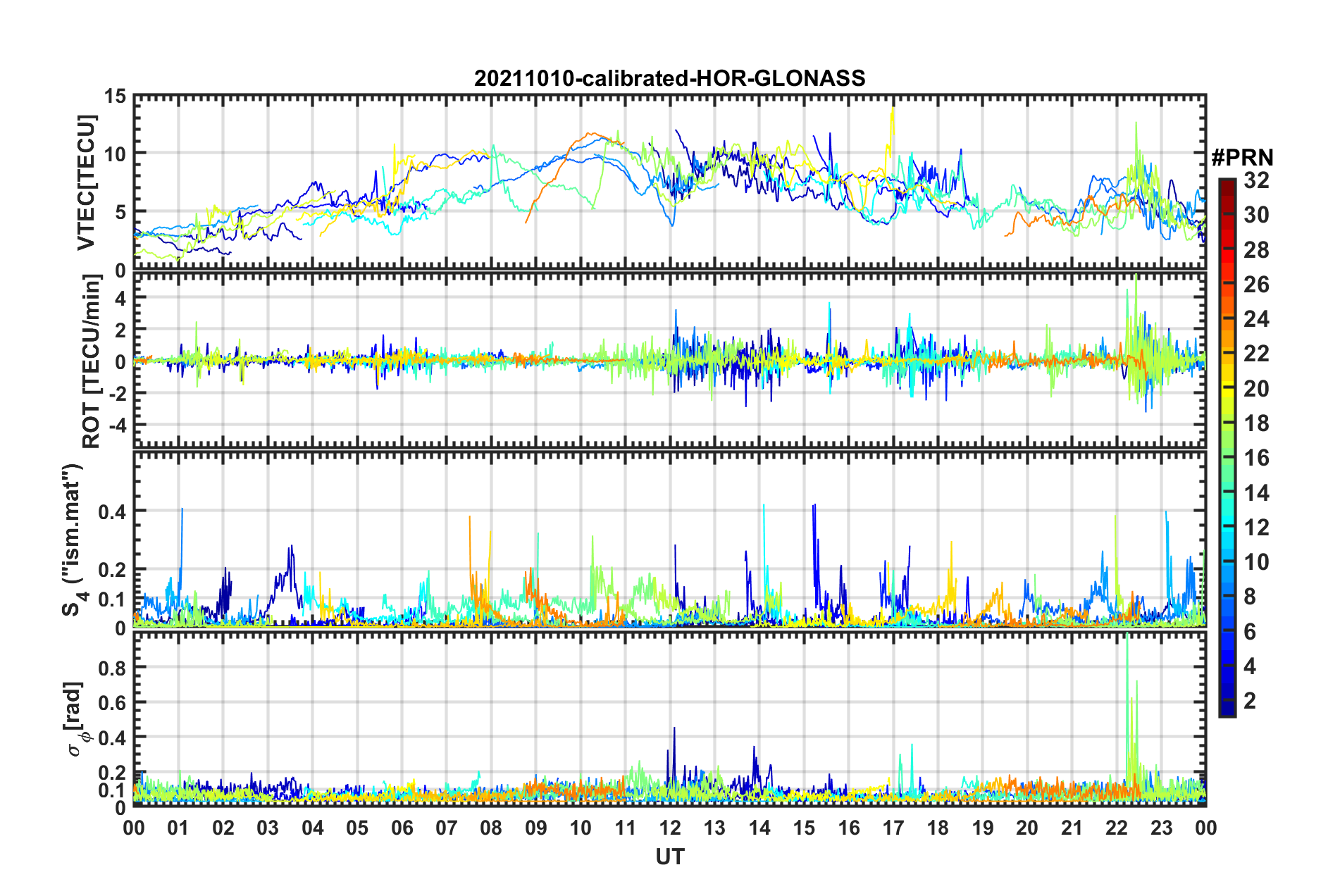Select colorbar tick label 26
1340x896 pixels.
point(1256,285)
